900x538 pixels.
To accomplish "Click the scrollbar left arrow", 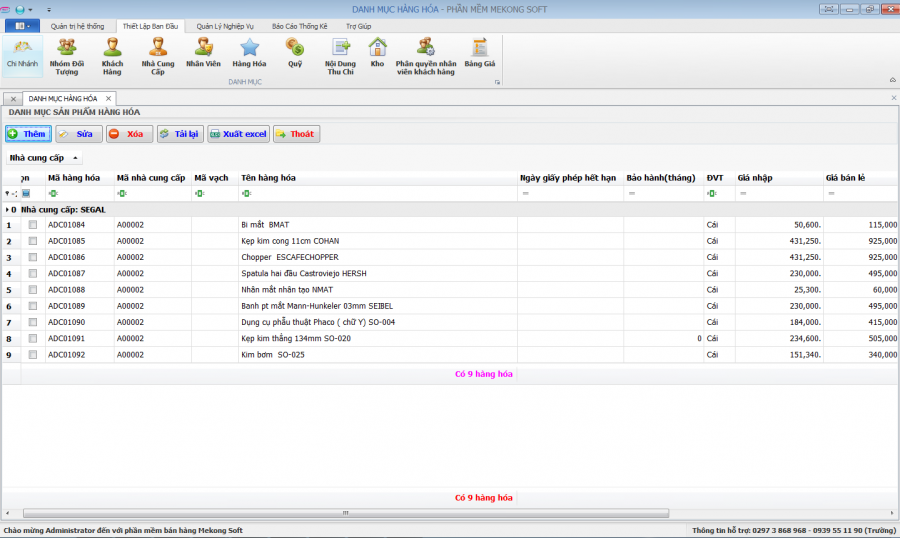I will click(x=7, y=513).
